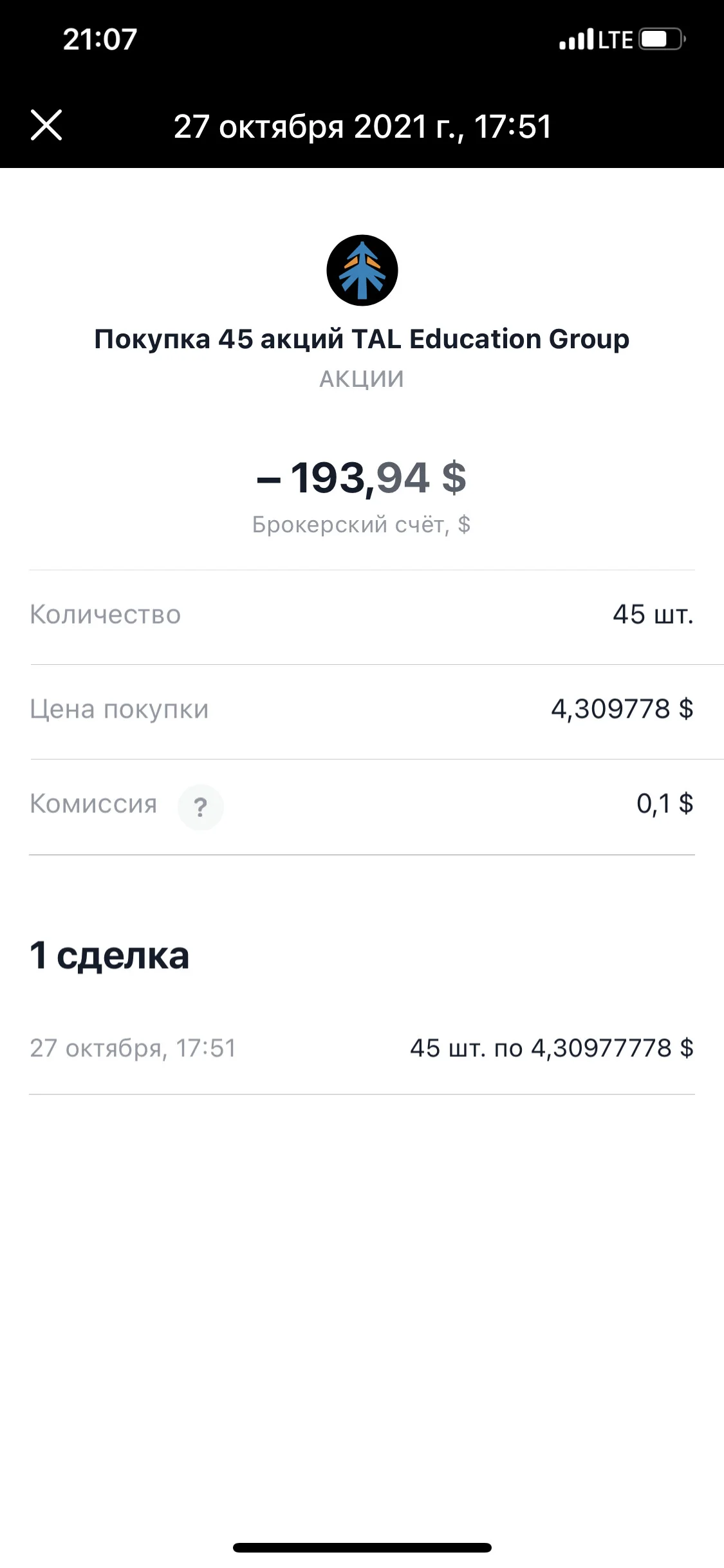Image resolution: width=724 pixels, height=1568 pixels.
Task: Tap the TAL Education Group logo
Action: (362, 270)
